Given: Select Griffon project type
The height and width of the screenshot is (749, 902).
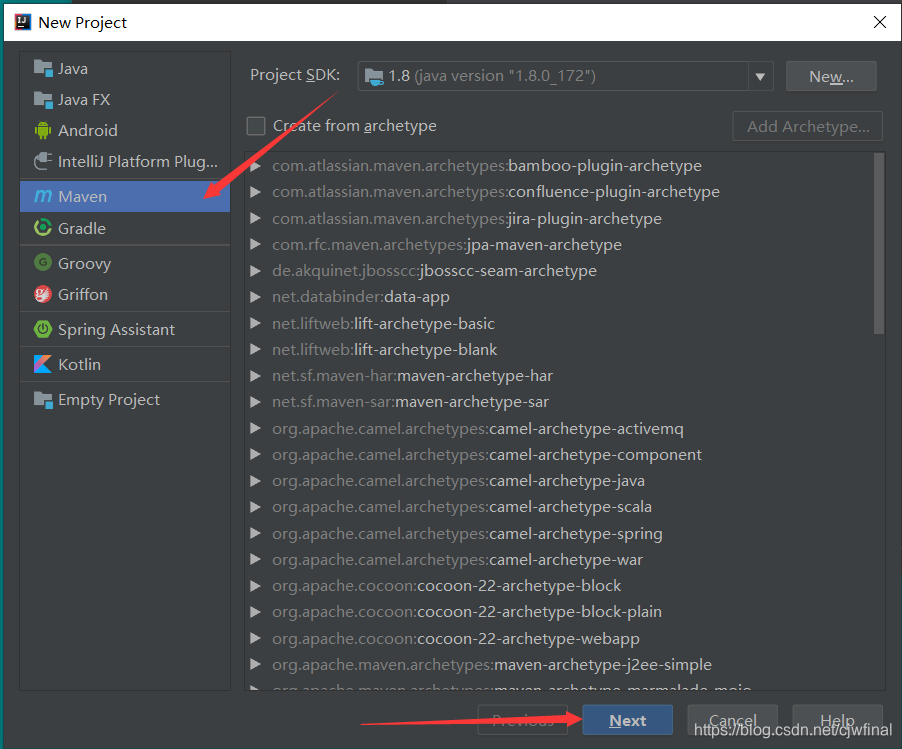Looking at the screenshot, I should tap(125, 295).
